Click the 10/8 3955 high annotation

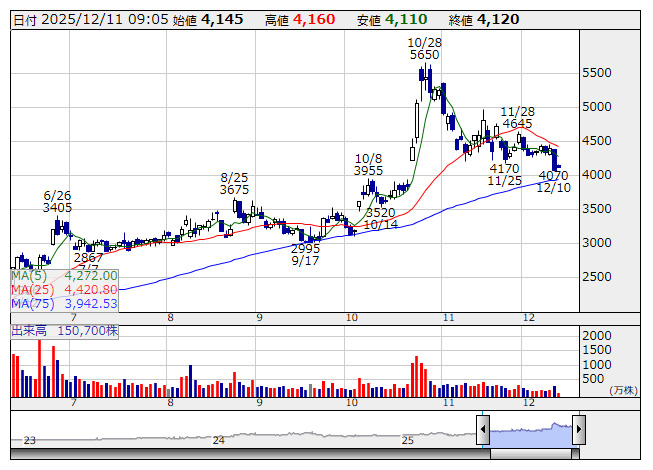click(x=369, y=164)
